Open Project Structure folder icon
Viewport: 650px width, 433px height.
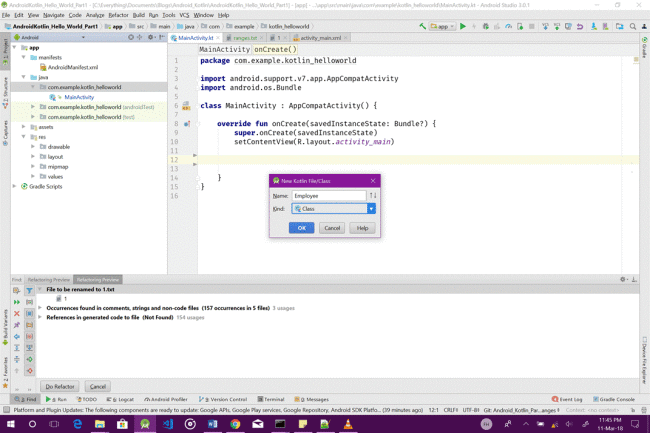point(620,27)
